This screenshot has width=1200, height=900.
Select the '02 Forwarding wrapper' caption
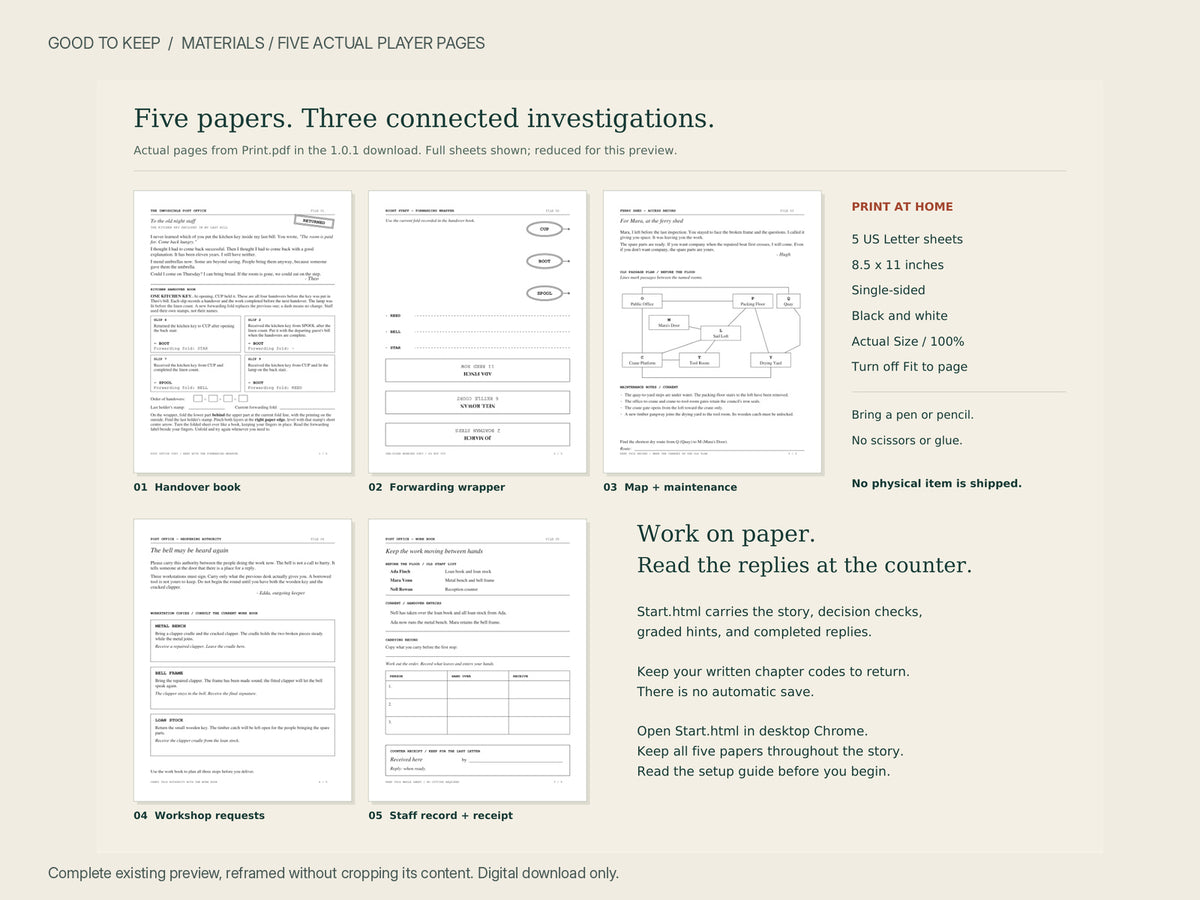pos(436,487)
